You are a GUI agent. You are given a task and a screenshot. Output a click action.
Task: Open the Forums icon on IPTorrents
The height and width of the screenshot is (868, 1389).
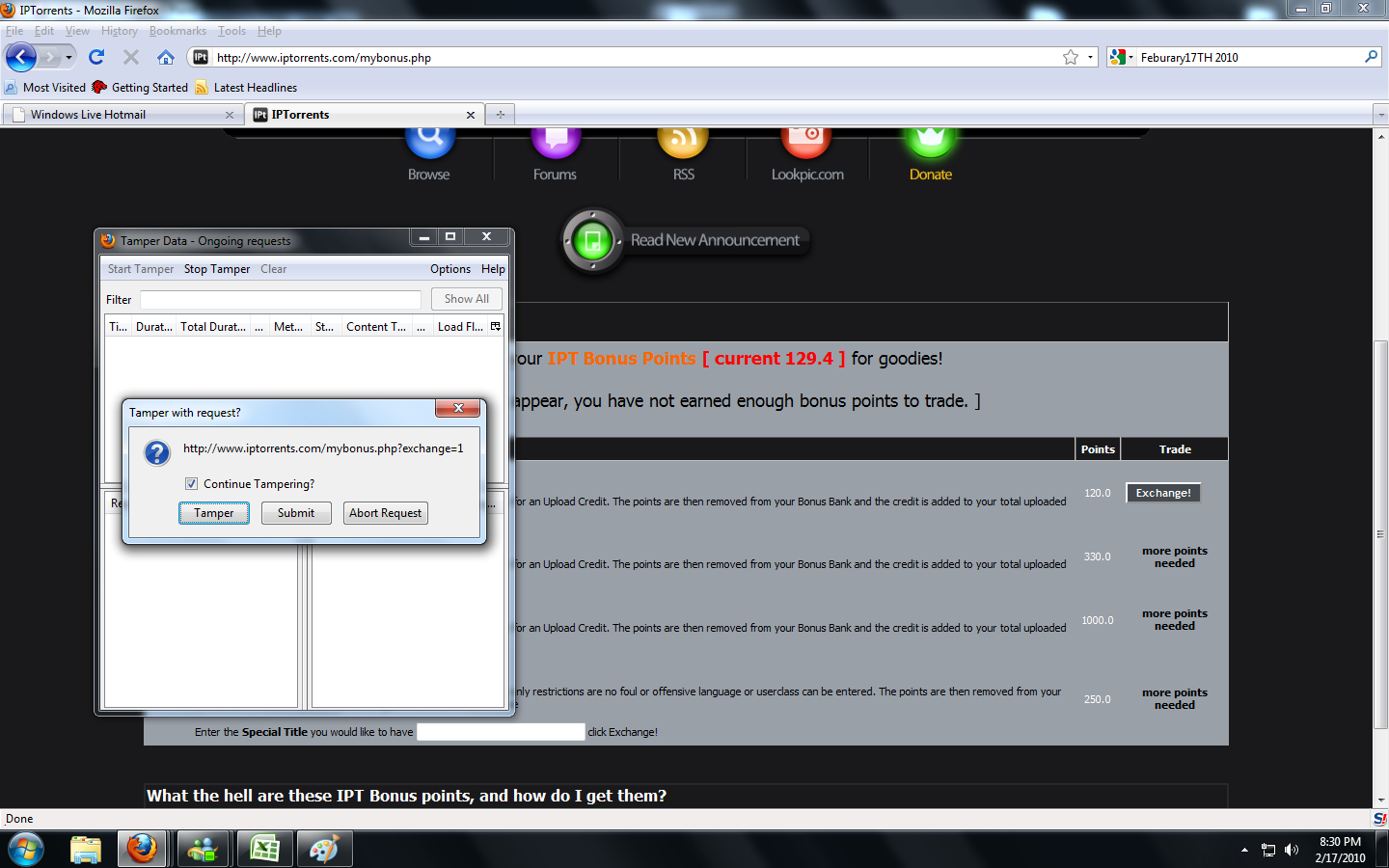point(556,142)
